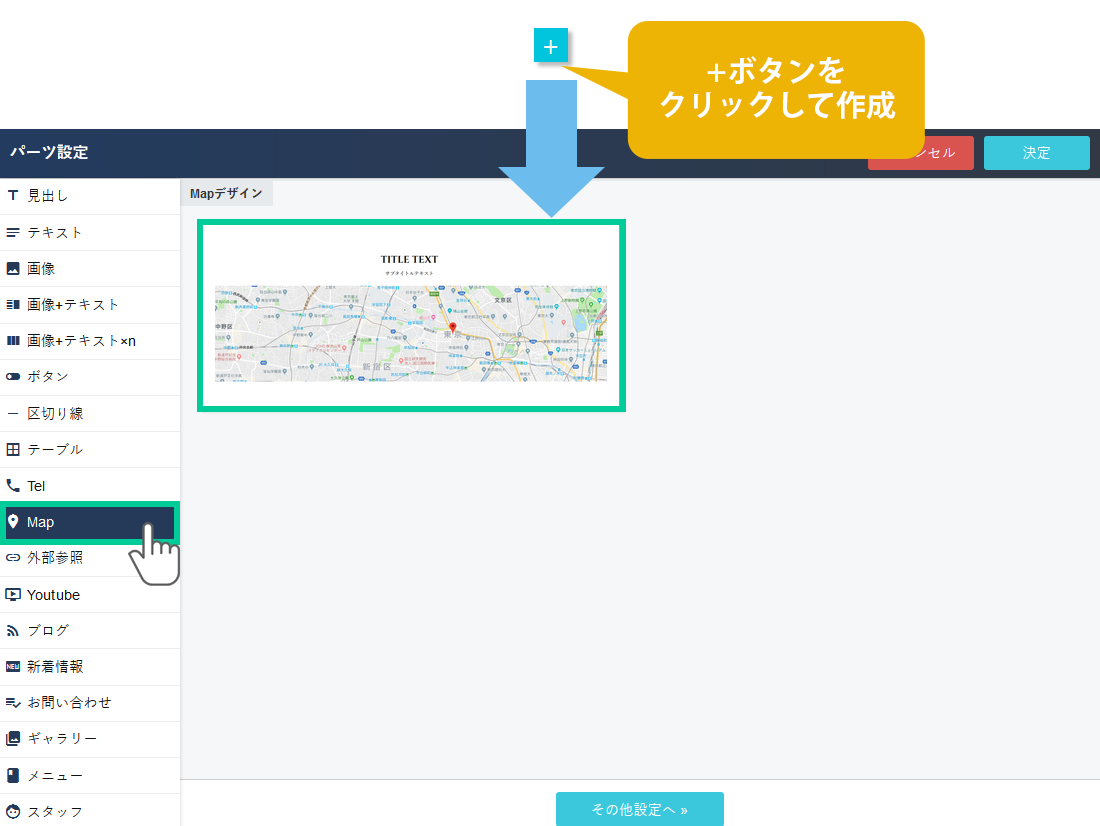Viewport: 1100px width, 826px height.
Task: Choose 画像+テキスト×n in sidebar
Action: click(x=81, y=341)
